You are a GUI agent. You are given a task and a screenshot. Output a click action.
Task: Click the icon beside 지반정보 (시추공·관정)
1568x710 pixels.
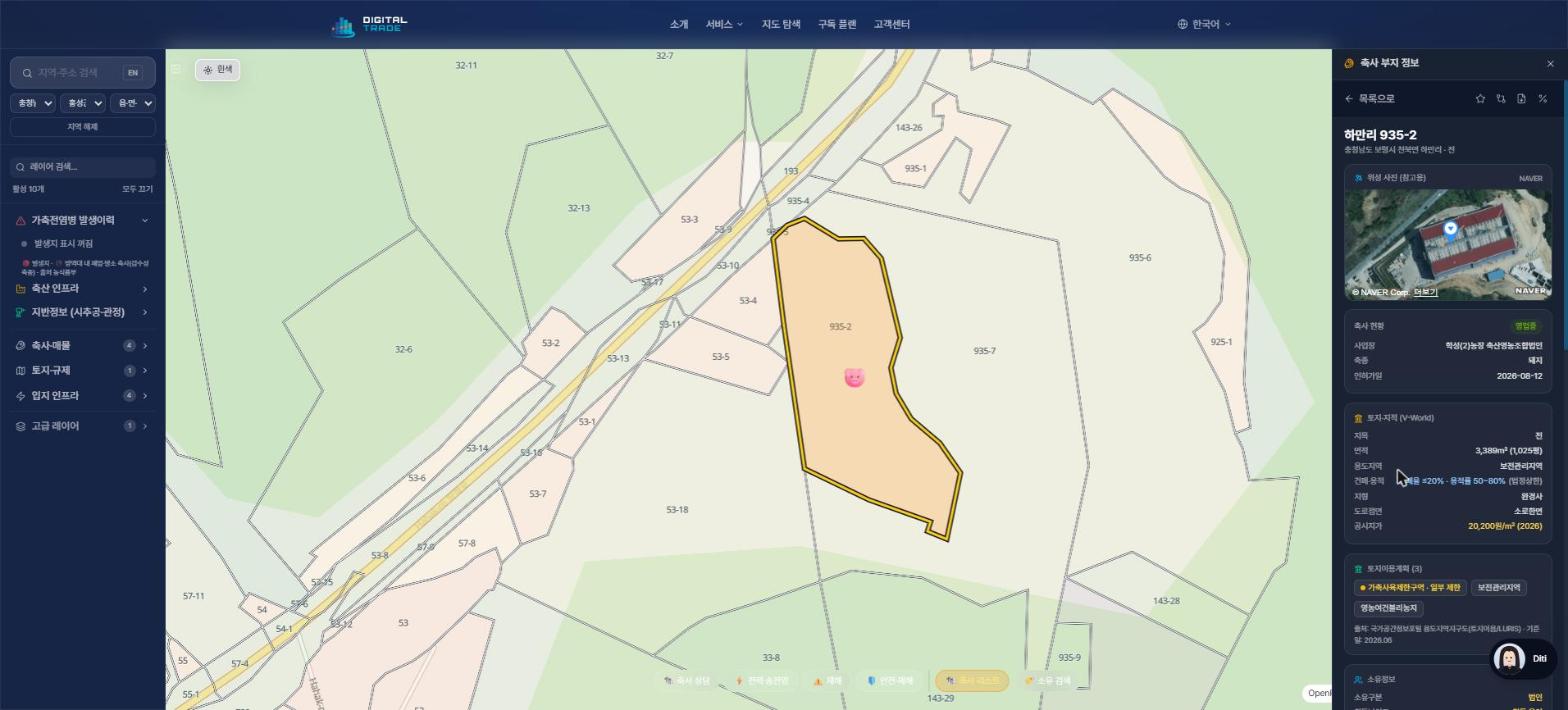coord(21,313)
